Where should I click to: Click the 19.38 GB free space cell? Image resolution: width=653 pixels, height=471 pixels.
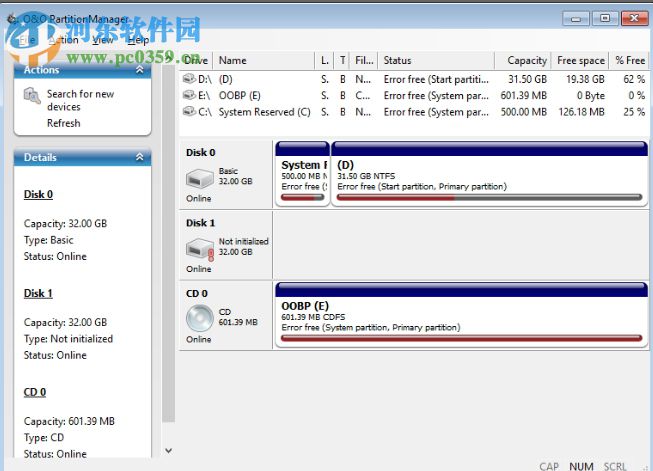(x=585, y=79)
